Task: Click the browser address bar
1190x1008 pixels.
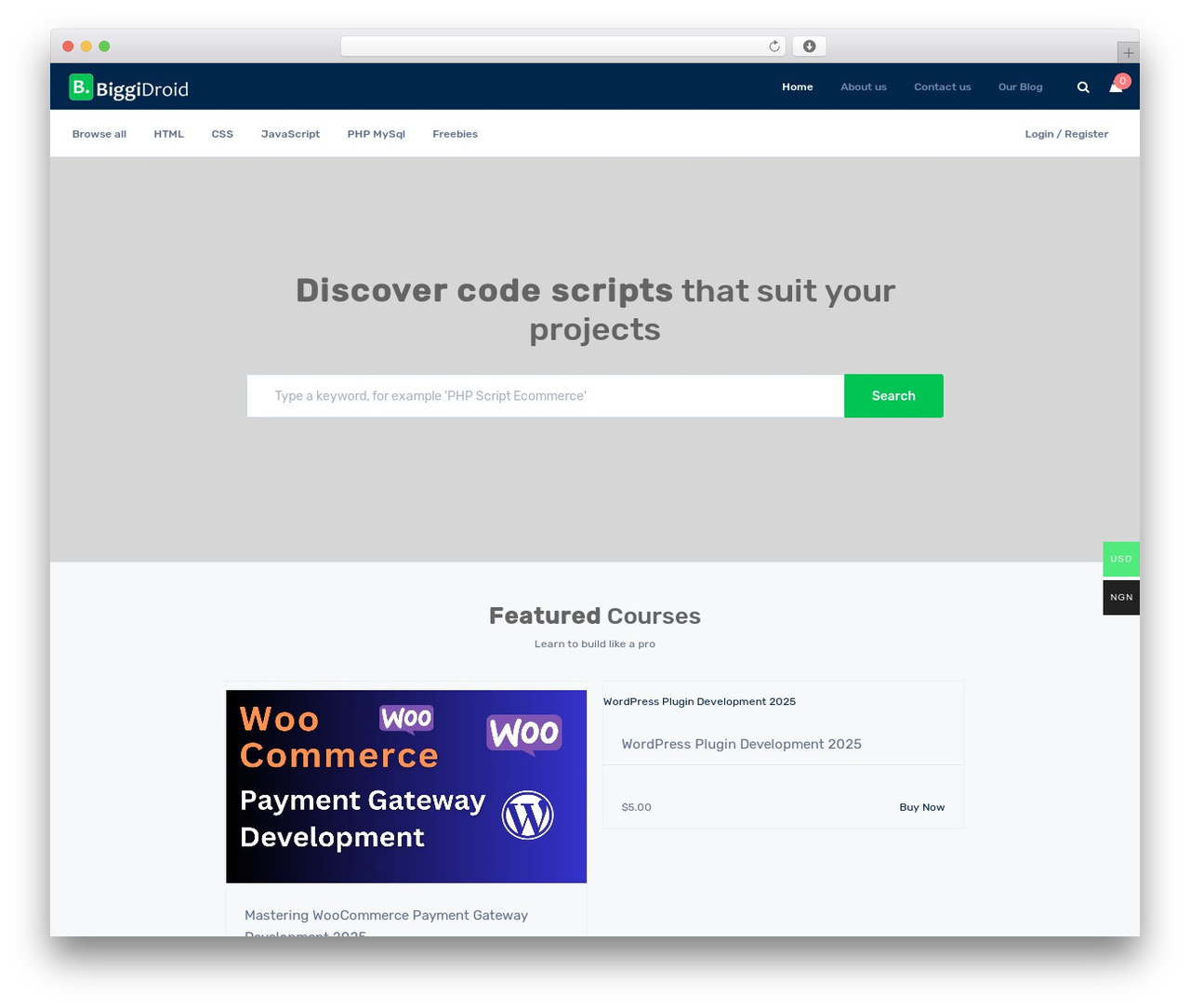Action: tap(562, 46)
